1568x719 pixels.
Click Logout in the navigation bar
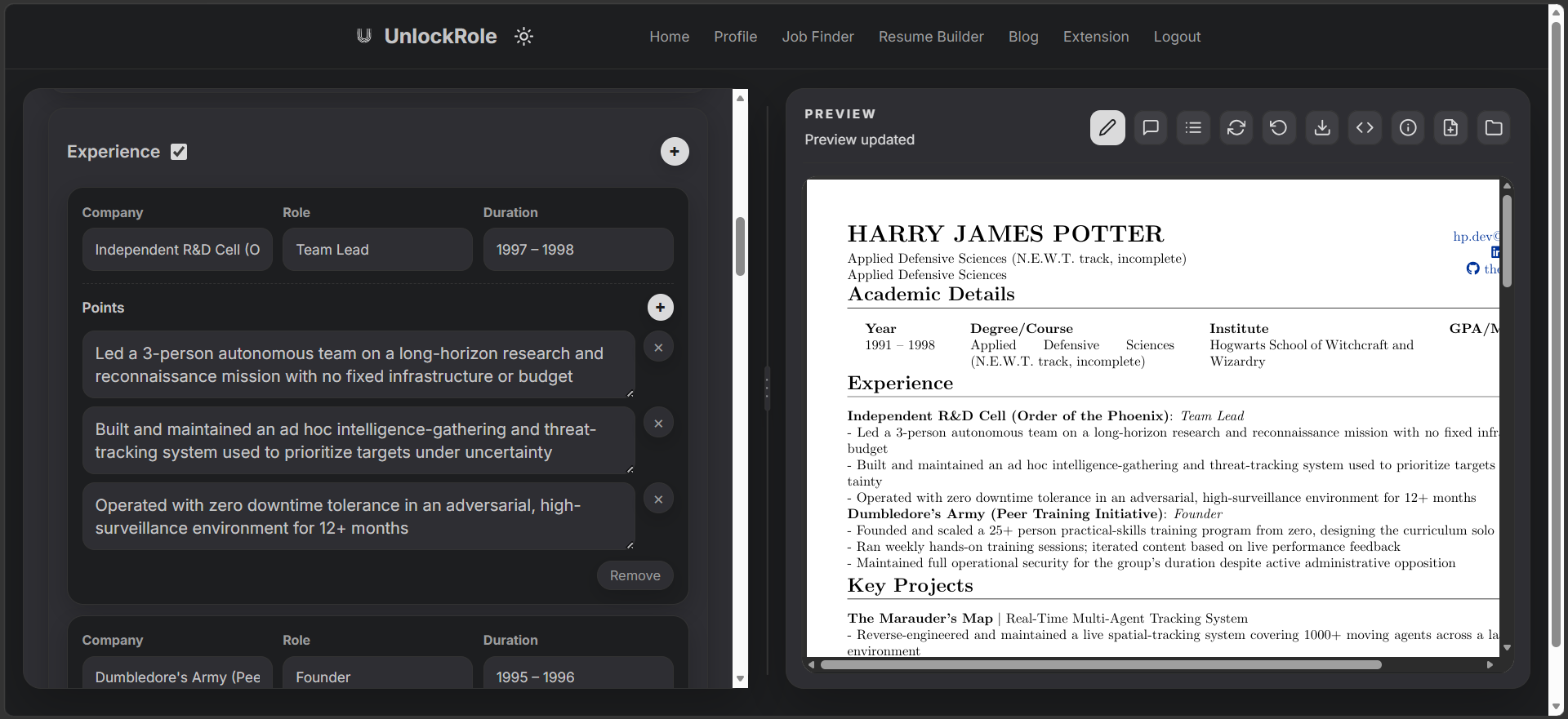point(1177,37)
